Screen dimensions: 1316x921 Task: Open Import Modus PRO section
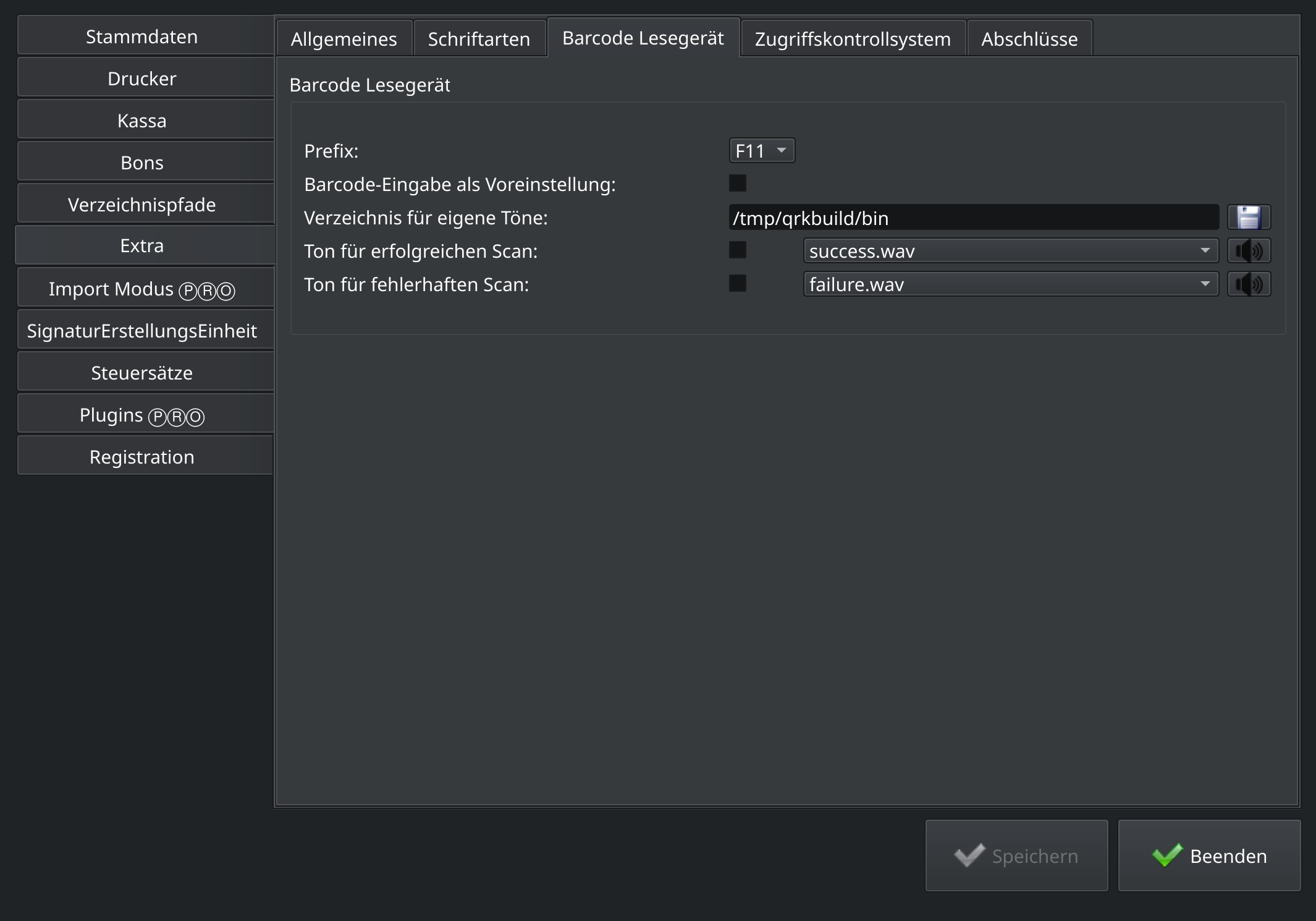pyautogui.click(x=145, y=289)
